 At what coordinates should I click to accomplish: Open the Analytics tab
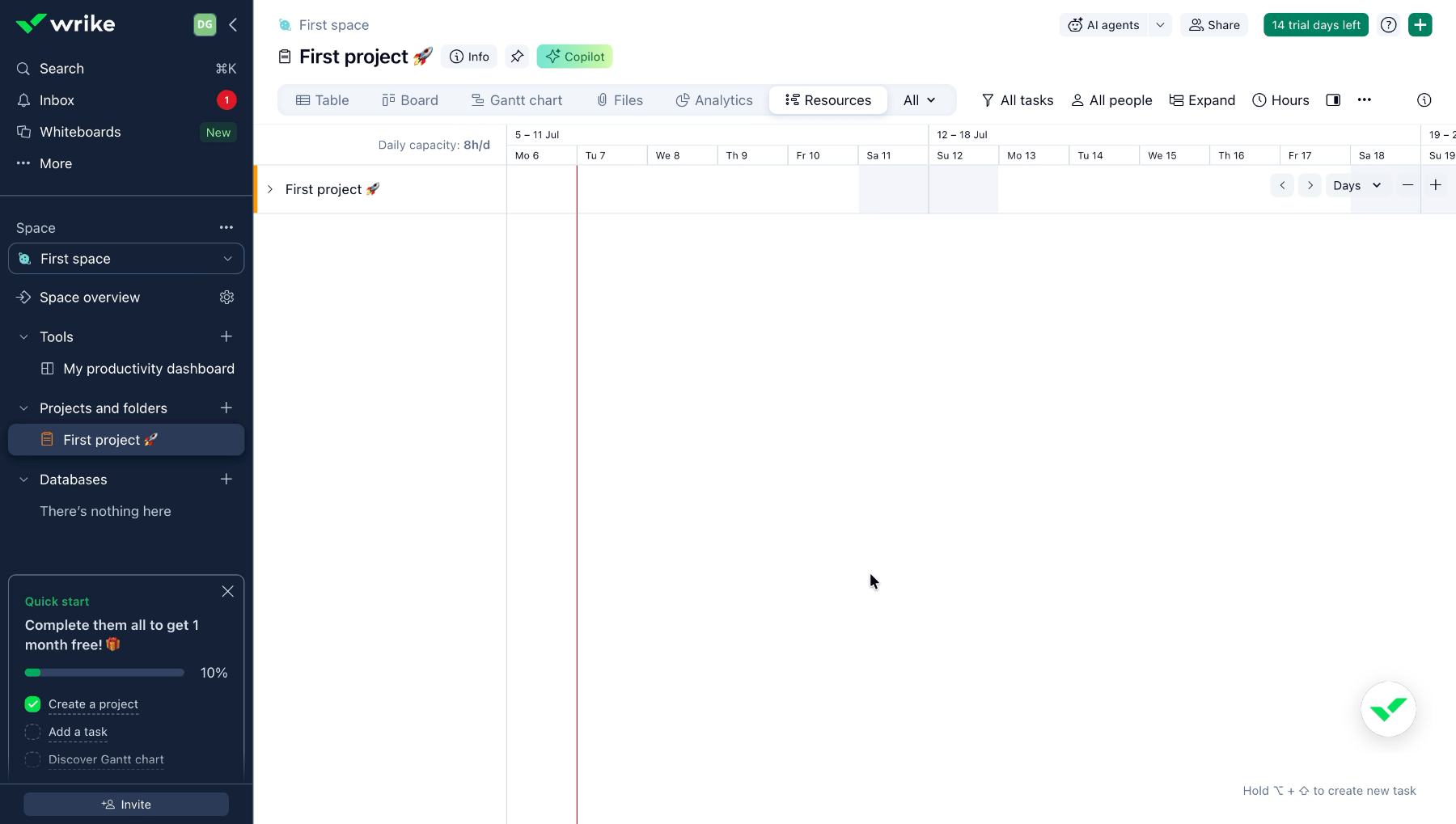tap(714, 100)
